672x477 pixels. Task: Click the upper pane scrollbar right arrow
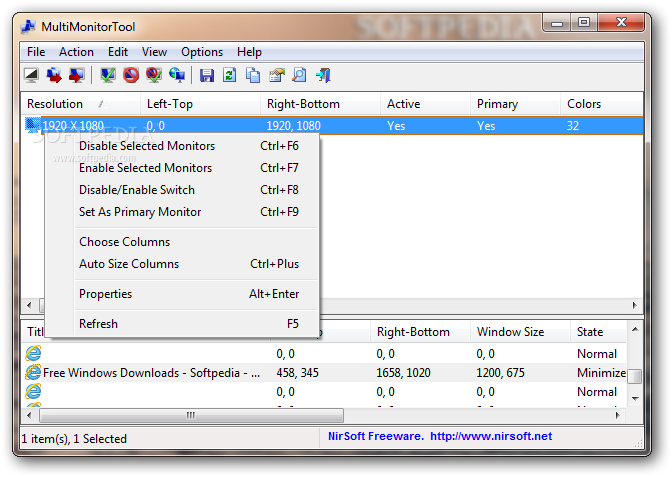click(635, 305)
